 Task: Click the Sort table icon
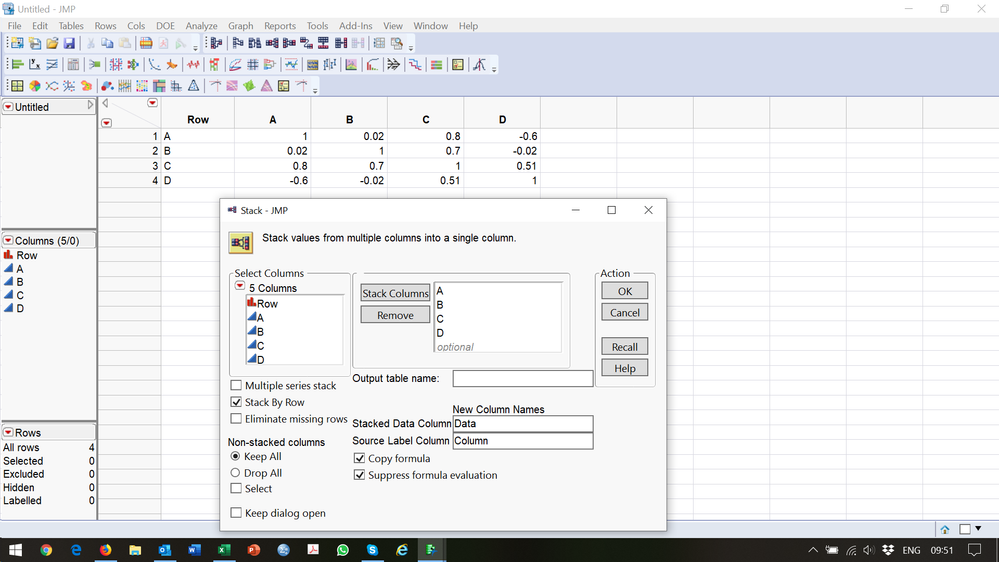point(255,43)
